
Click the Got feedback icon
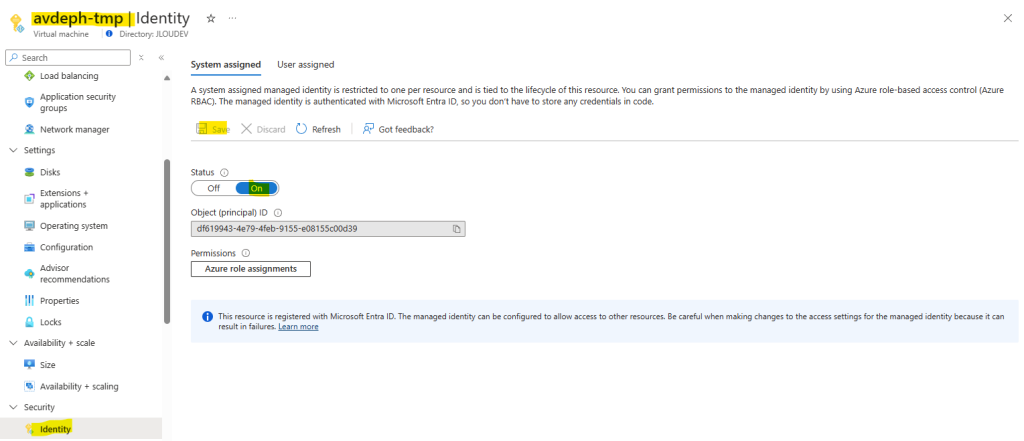click(x=369, y=129)
